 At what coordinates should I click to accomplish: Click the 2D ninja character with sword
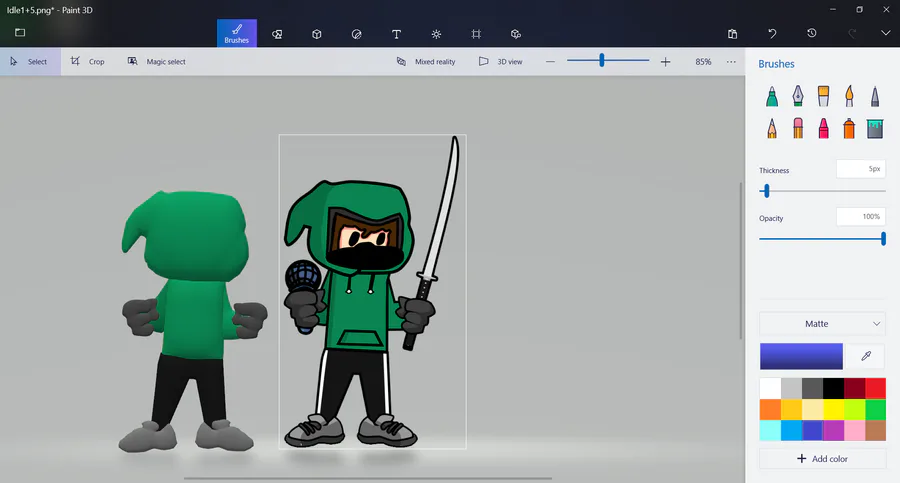pos(372,293)
